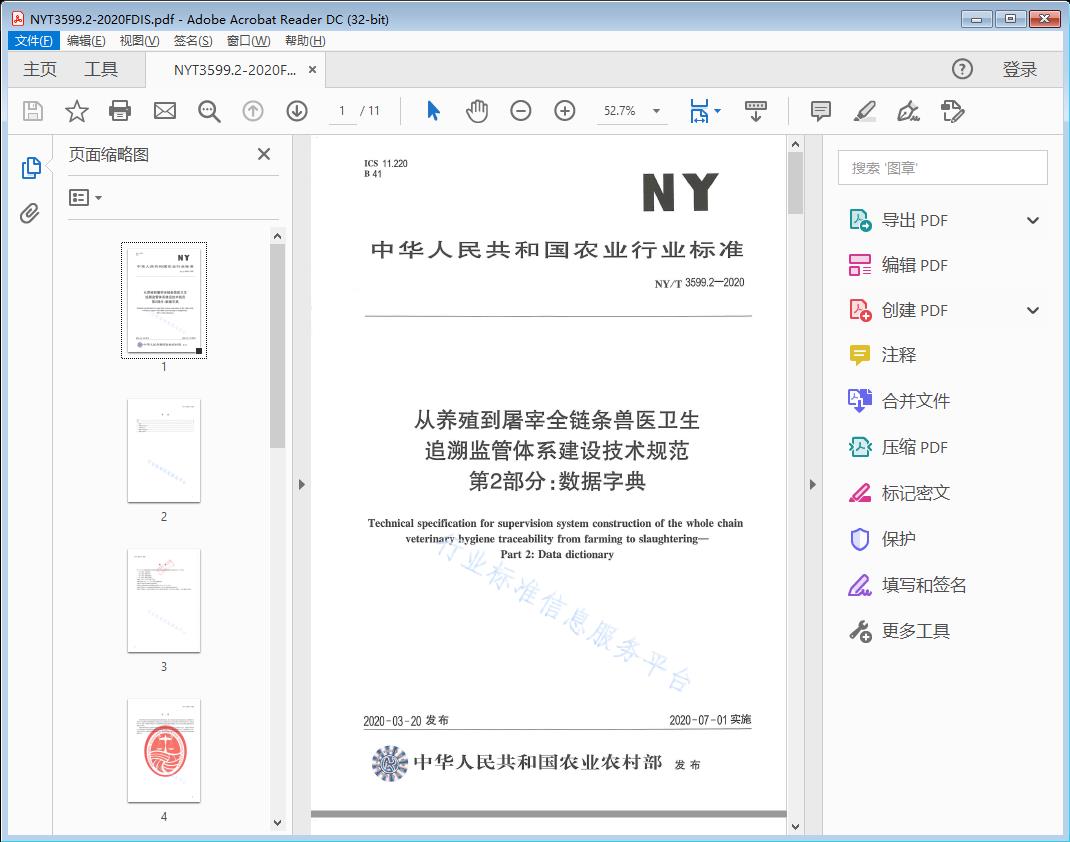Switch to the 主页 tab
Image resolution: width=1070 pixels, height=842 pixels.
pos(39,69)
